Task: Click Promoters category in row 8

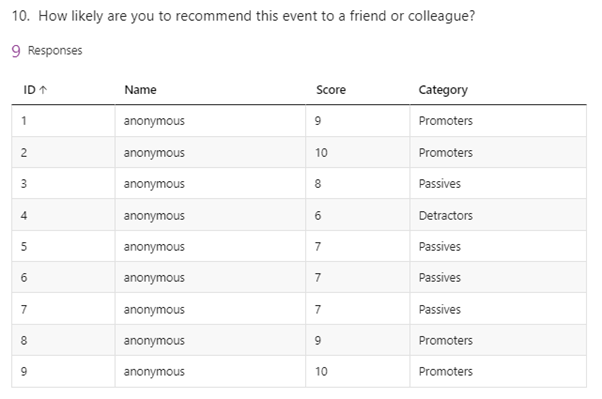Action: pos(445,341)
